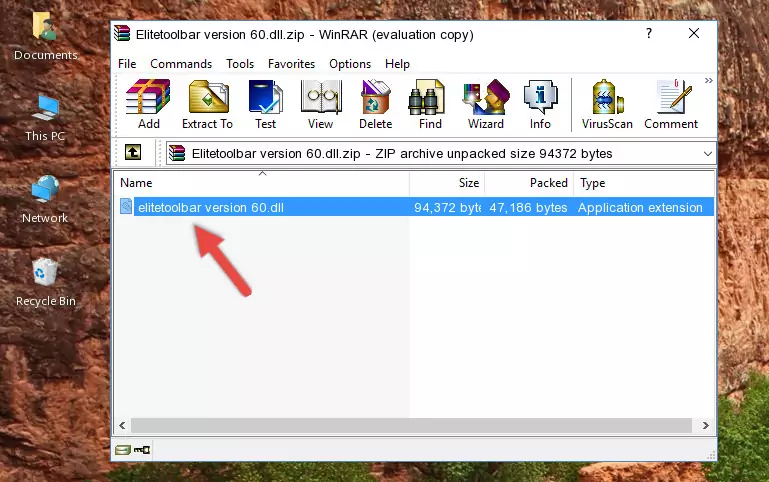
Task: Launch the Wizard tool
Action: 486,104
